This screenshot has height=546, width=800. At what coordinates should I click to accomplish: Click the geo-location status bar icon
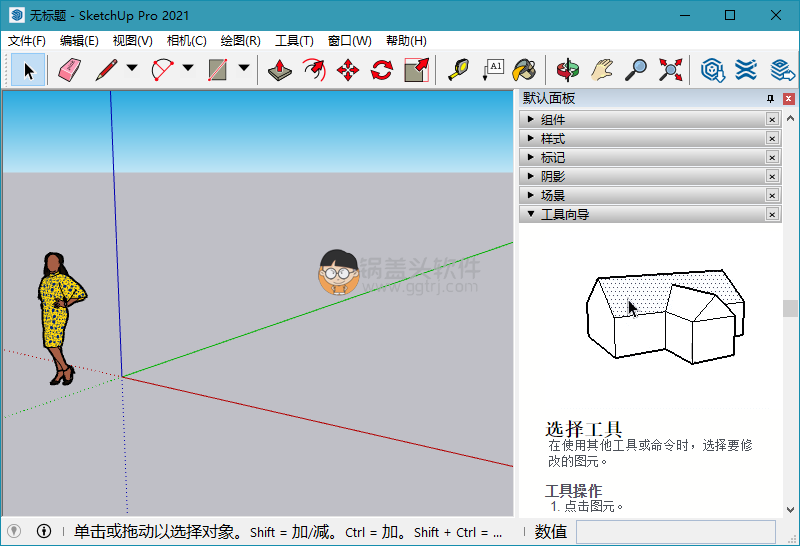point(14,531)
